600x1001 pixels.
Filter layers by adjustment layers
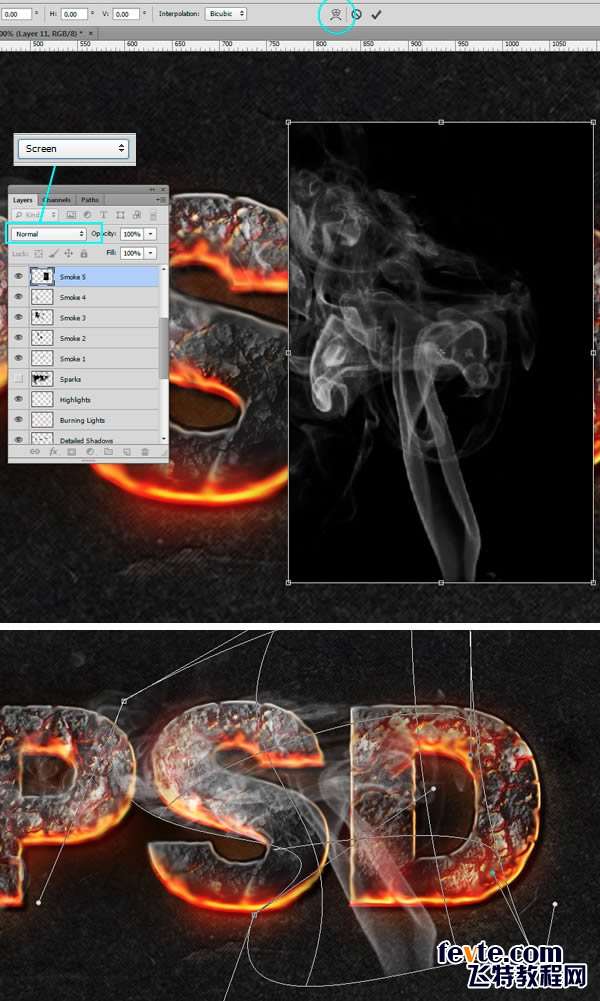(87, 214)
